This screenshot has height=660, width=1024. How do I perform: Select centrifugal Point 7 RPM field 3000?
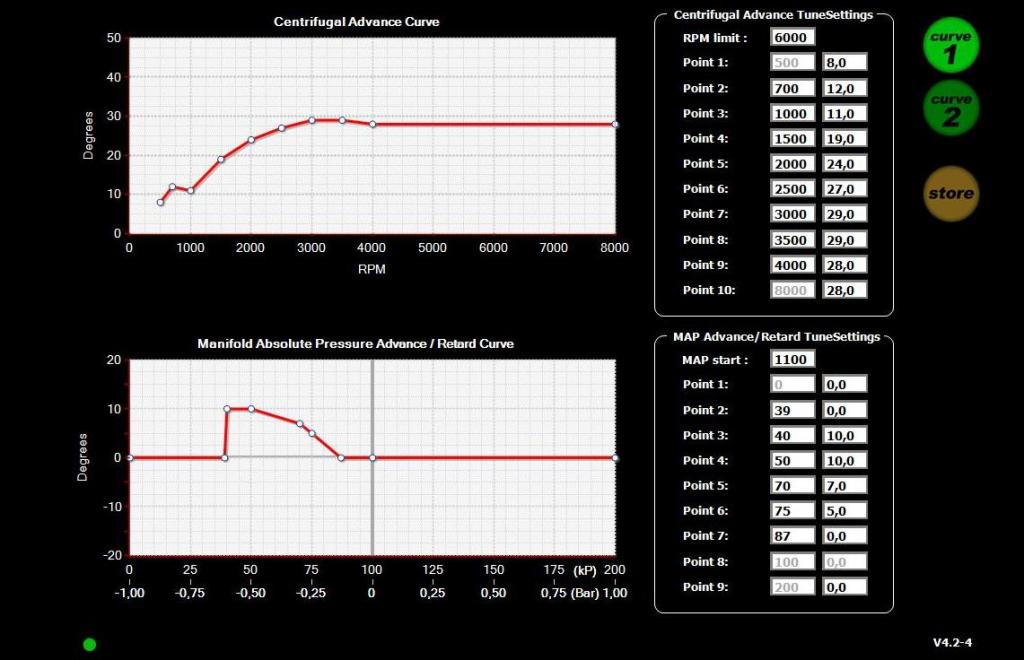point(794,215)
